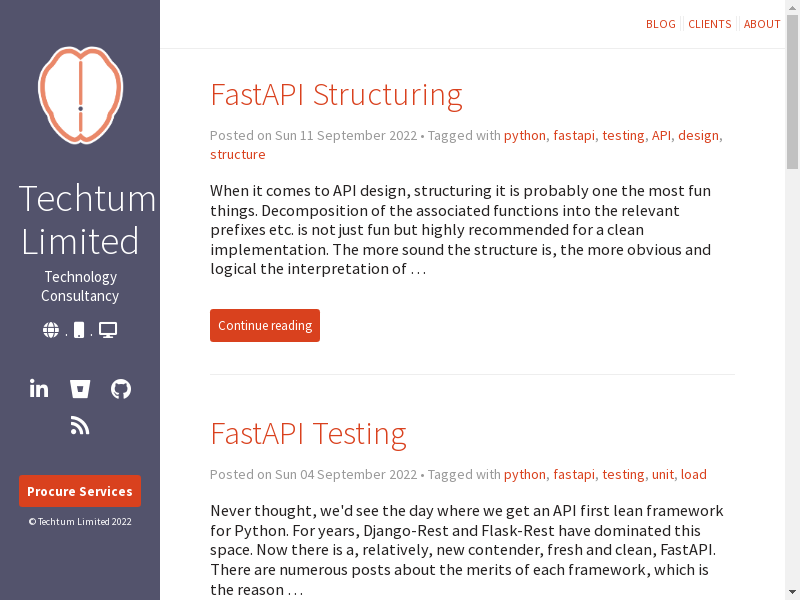This screenshot has height=600, width=800.
Task: Open the Bitbucket icon link
Action: tap(80, 389)
